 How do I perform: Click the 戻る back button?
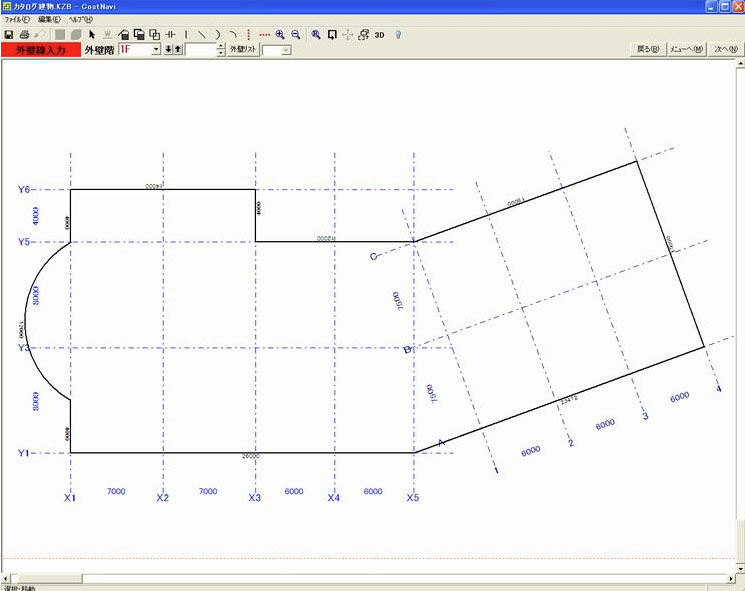[648, 49]
